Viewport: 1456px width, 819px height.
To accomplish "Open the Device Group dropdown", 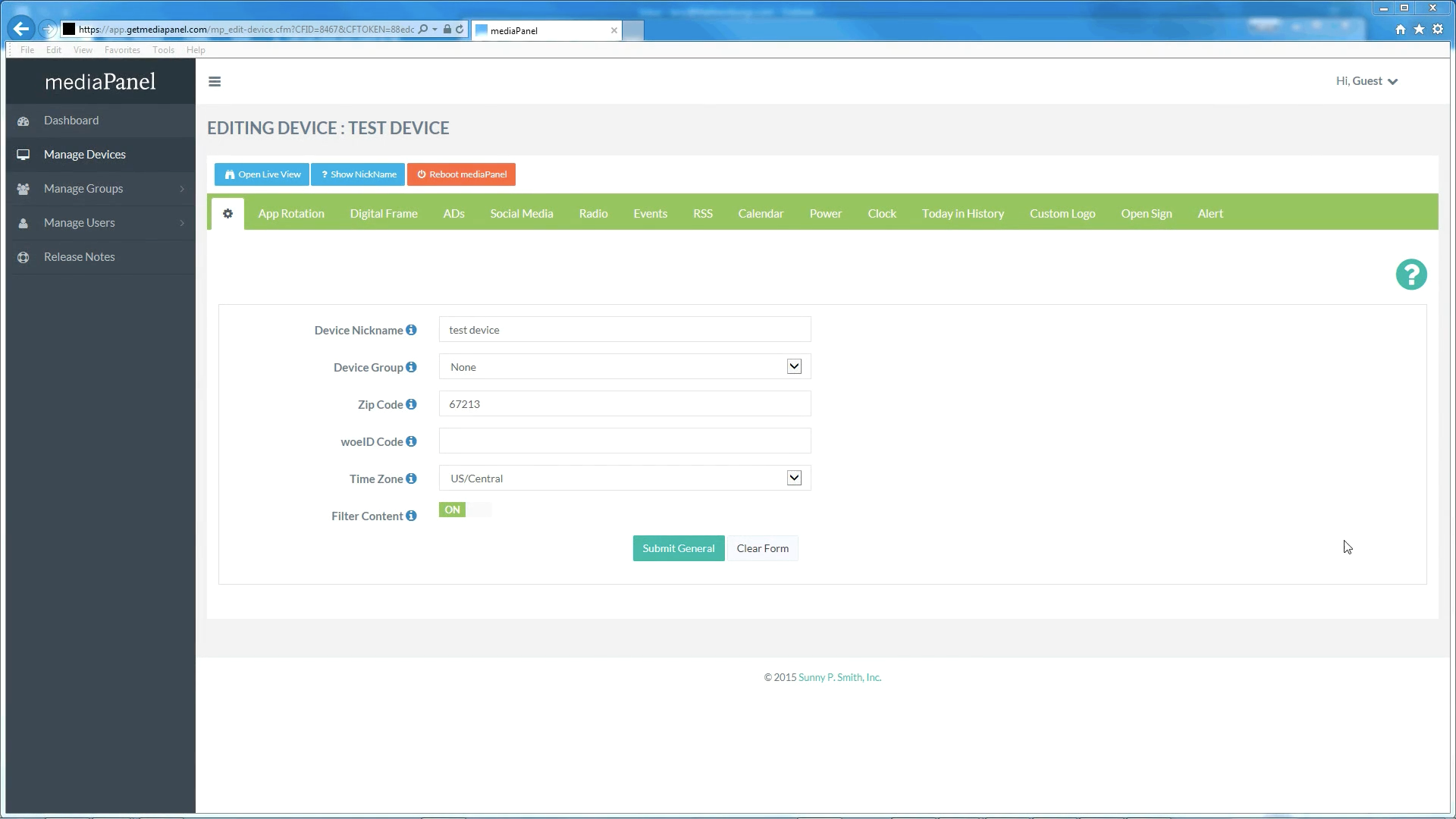I will point(624,367).
